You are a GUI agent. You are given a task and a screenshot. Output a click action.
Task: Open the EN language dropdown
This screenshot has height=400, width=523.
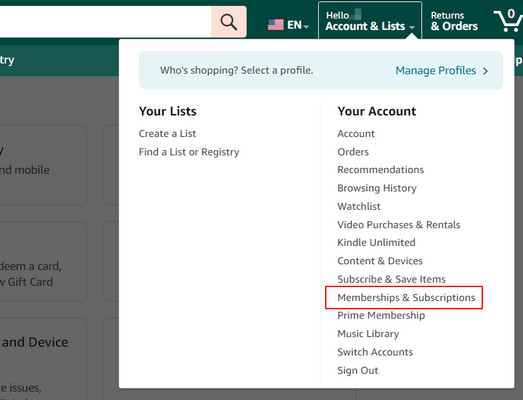298,25
